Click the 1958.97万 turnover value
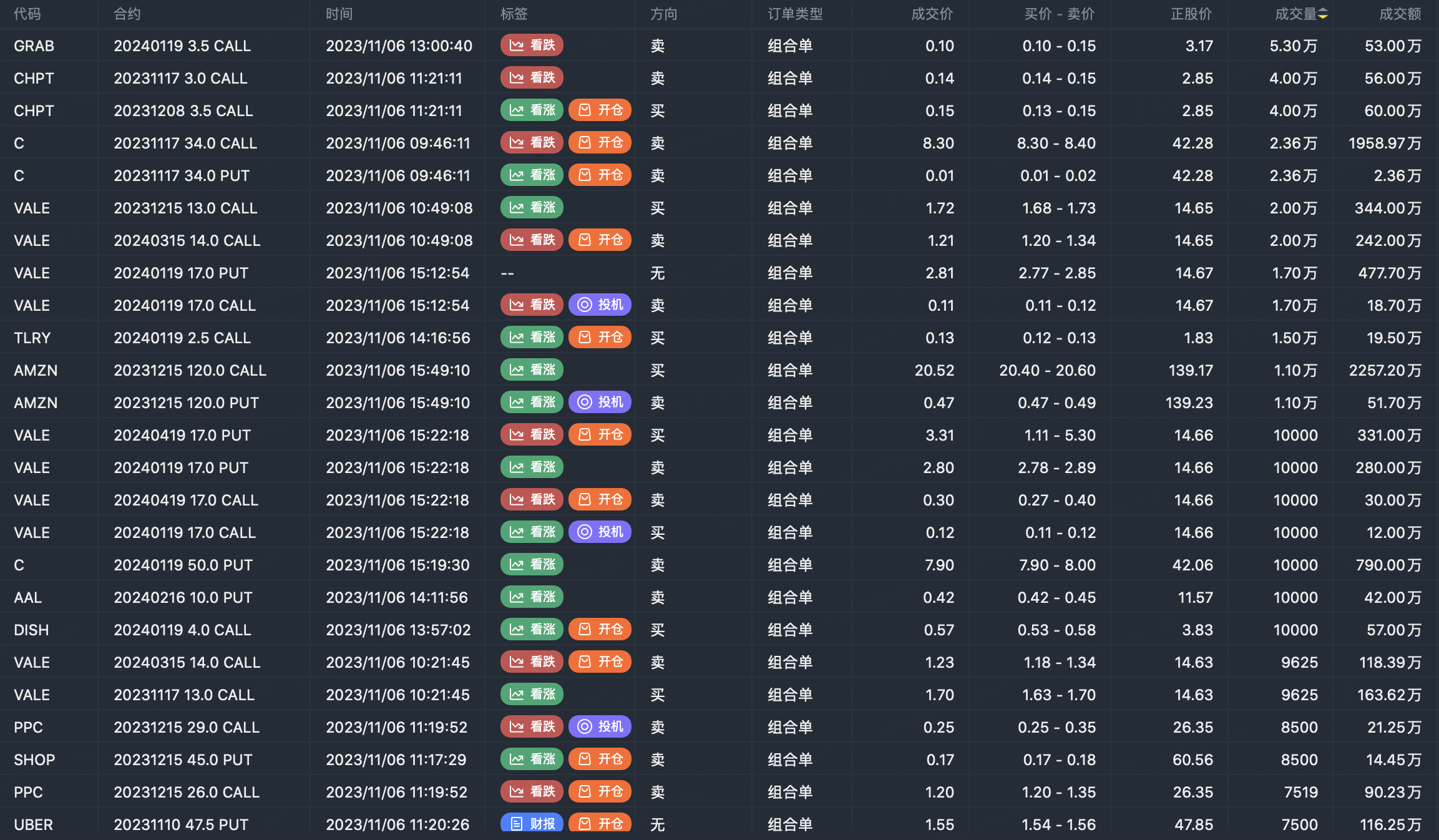 [x=1385, y=143]
